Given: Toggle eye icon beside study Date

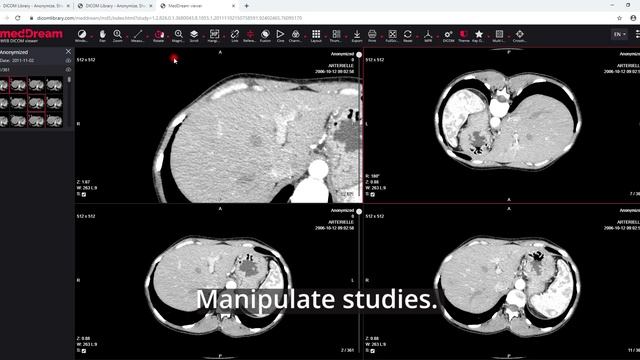Looking at the screenshot, I should point(68,60).
